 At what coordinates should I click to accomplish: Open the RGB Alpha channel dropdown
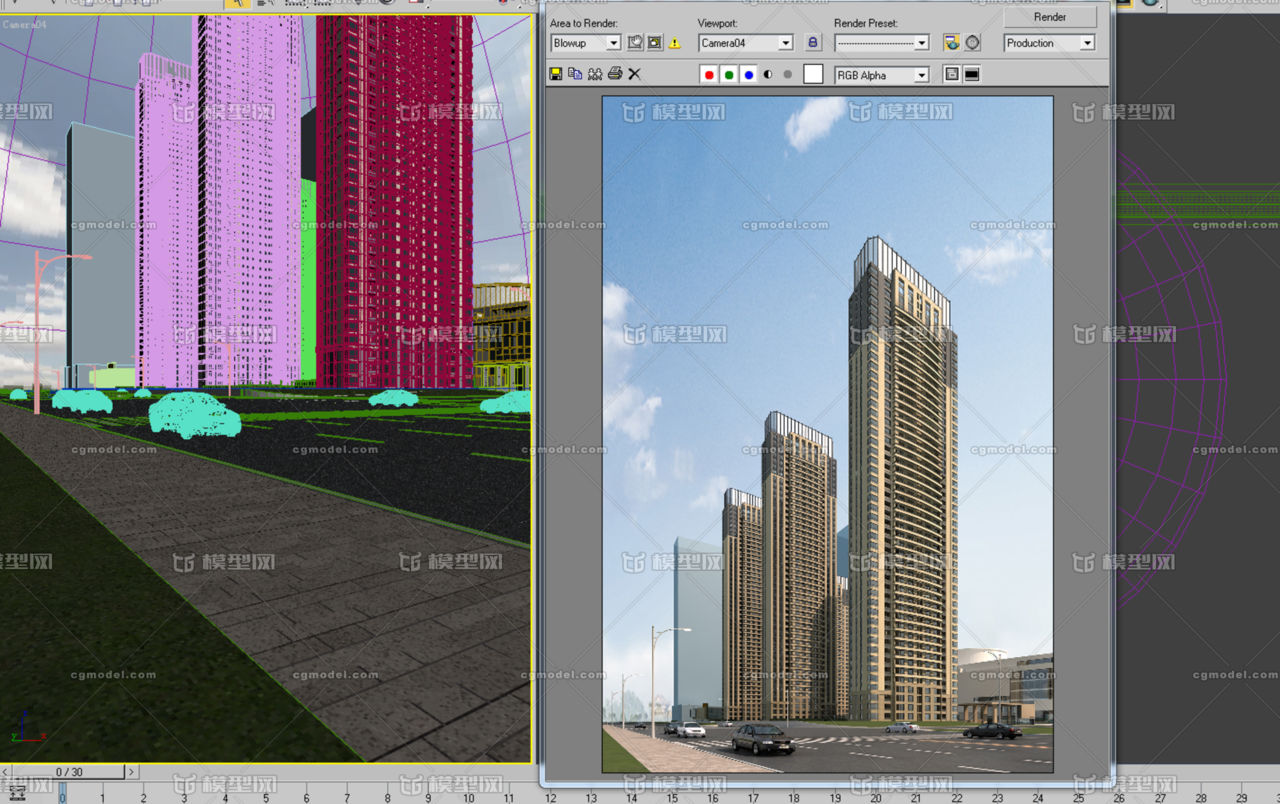(x=921, y=75)
